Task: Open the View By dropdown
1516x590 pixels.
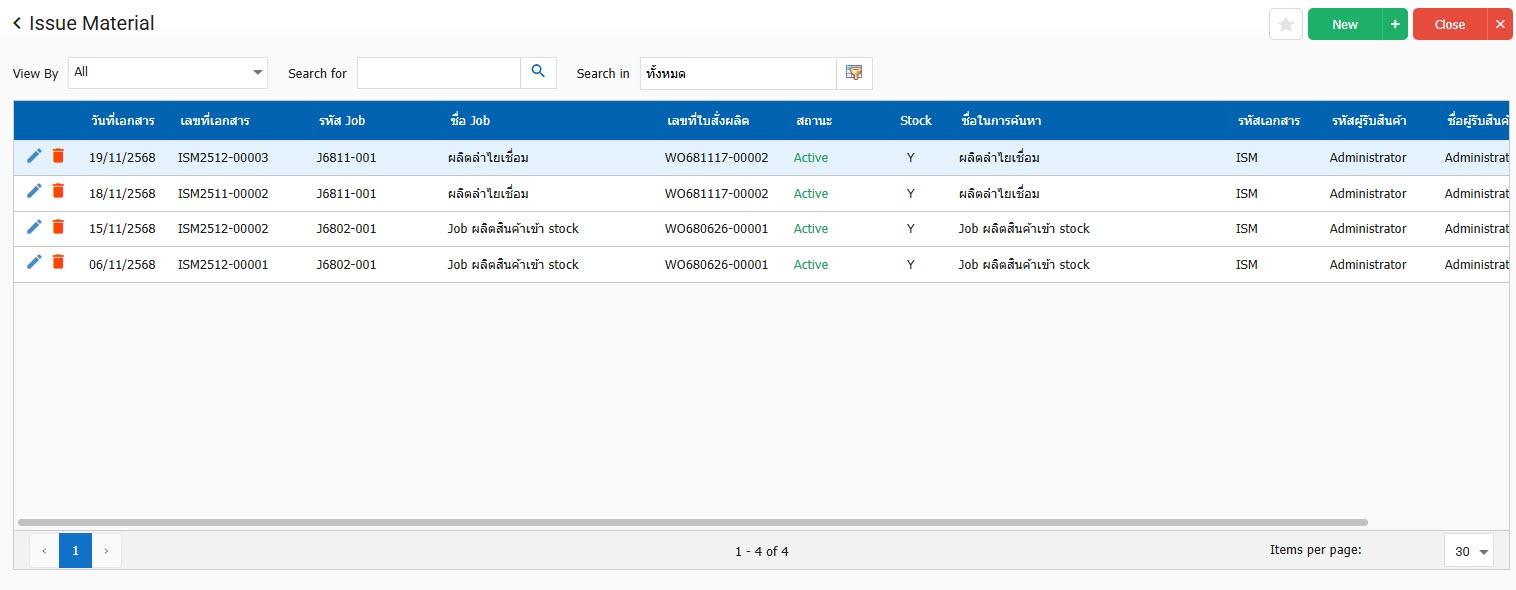Action: pyautogui.click(x=168, y=72)
